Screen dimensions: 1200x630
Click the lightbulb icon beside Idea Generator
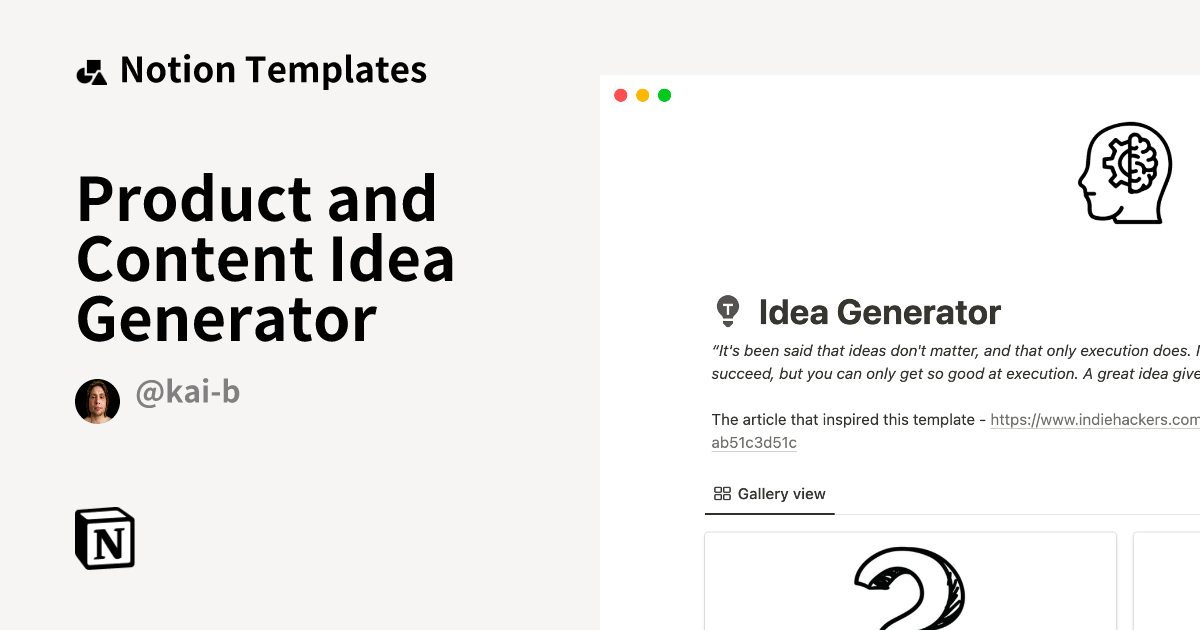point(728,312)
